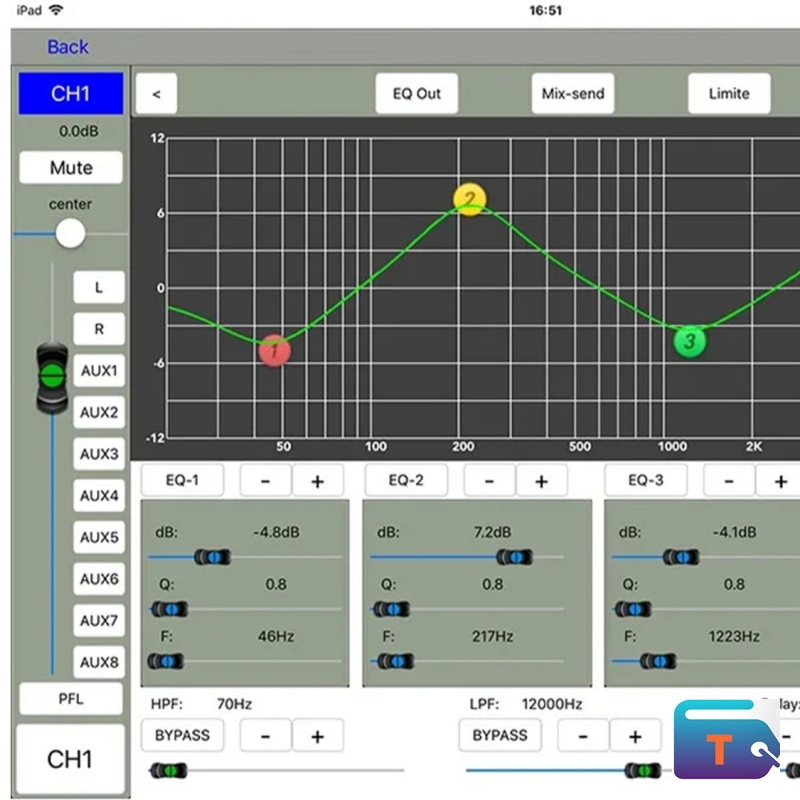Tap the EQ-1 plus button

318,480
